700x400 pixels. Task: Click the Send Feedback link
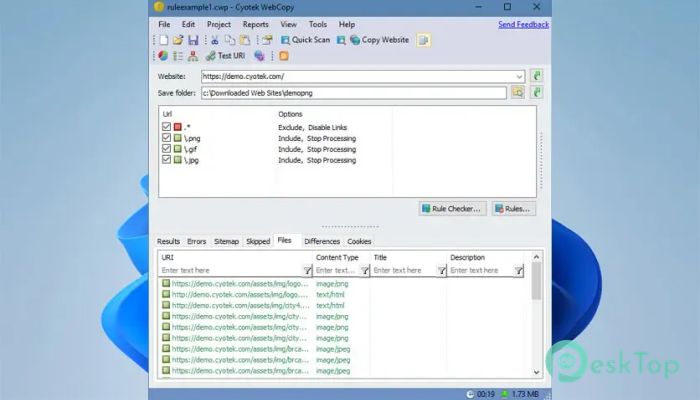523,25
